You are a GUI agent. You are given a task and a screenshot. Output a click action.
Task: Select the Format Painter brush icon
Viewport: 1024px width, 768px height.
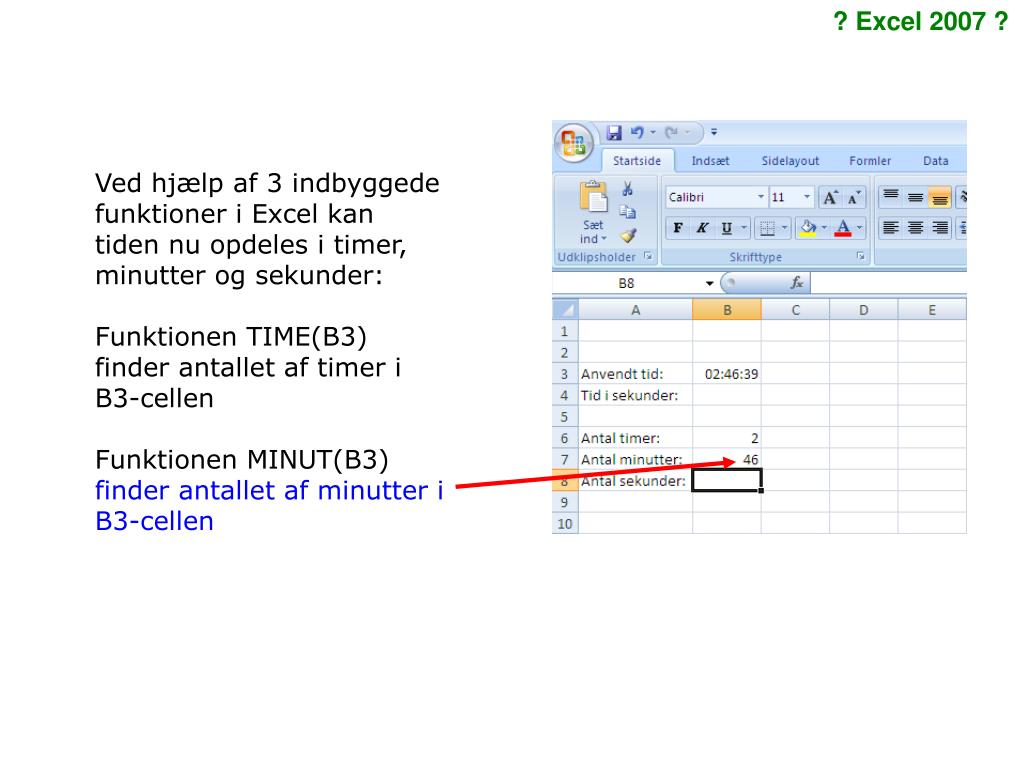pyautogui.click(x=628, y=235)
